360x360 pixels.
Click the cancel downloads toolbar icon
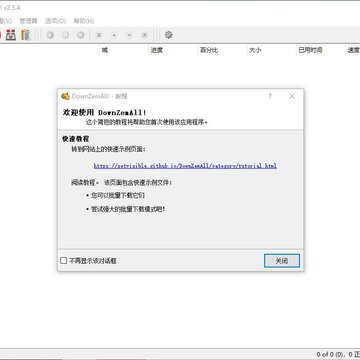81,35
